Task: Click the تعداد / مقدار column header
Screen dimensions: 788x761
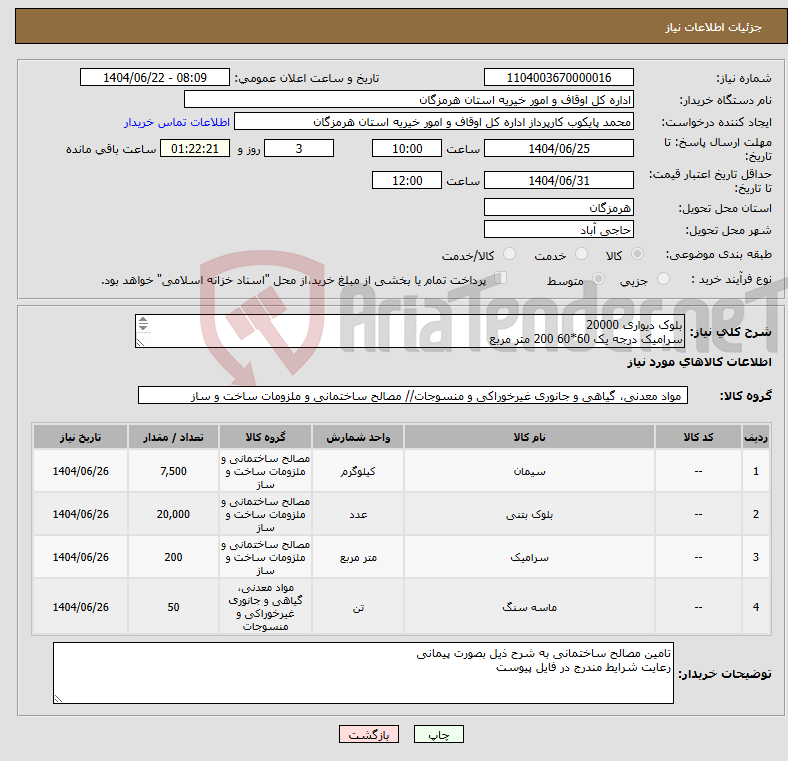Action: coord(173,437)
